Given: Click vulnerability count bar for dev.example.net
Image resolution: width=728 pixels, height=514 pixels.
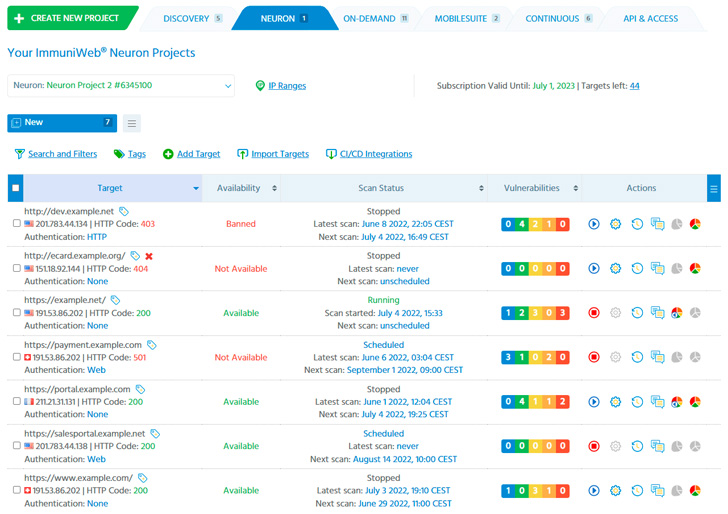Looking at the screenshot, I should [x=535, y=224].
